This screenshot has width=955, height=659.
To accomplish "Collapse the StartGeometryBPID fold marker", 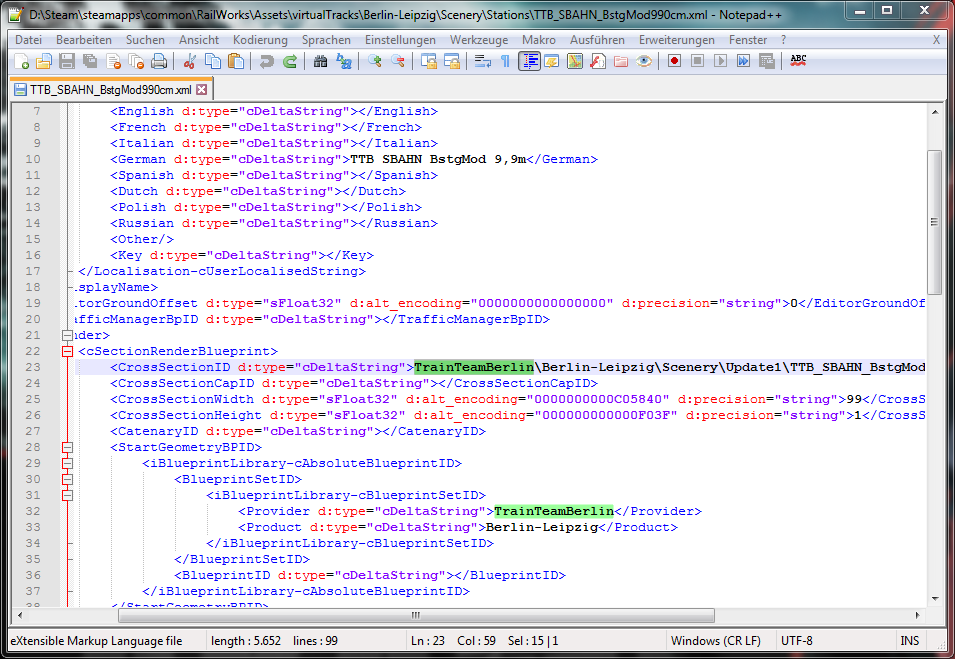I will coord(68,447).
